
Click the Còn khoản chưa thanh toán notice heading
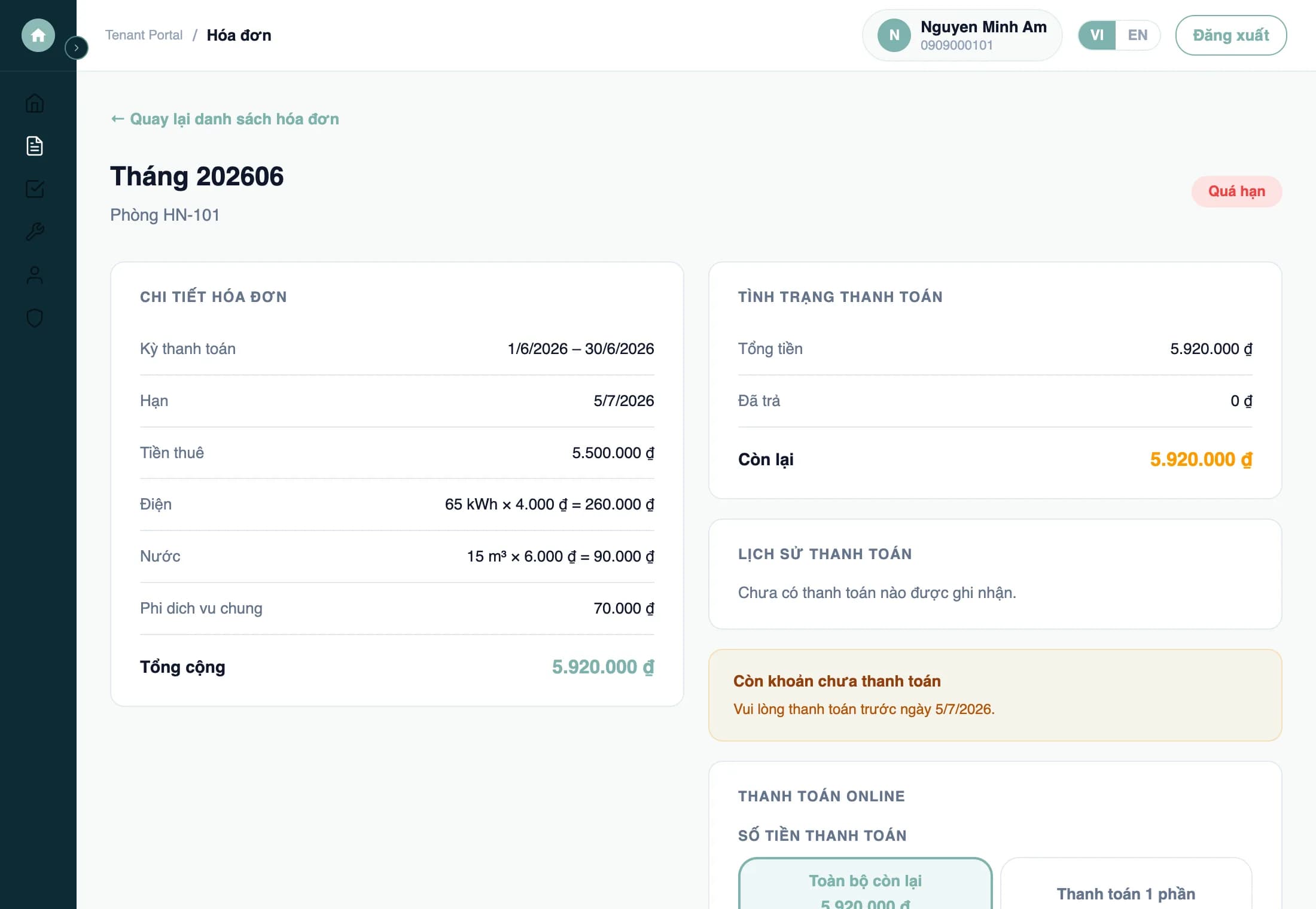(837, 681)
